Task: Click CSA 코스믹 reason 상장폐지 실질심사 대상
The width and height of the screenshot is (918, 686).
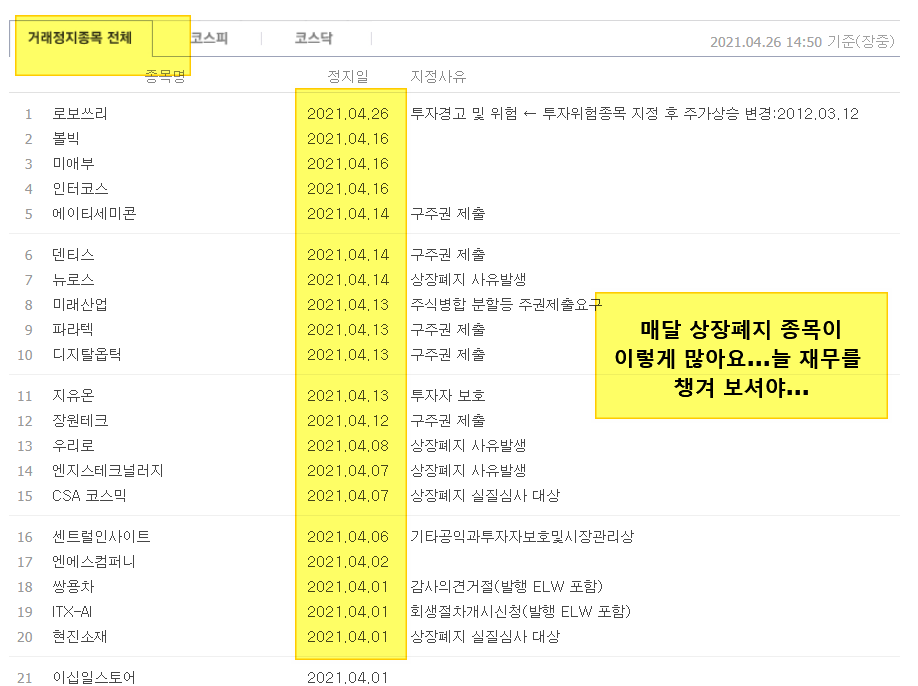Action: click(x=485, y=496)
